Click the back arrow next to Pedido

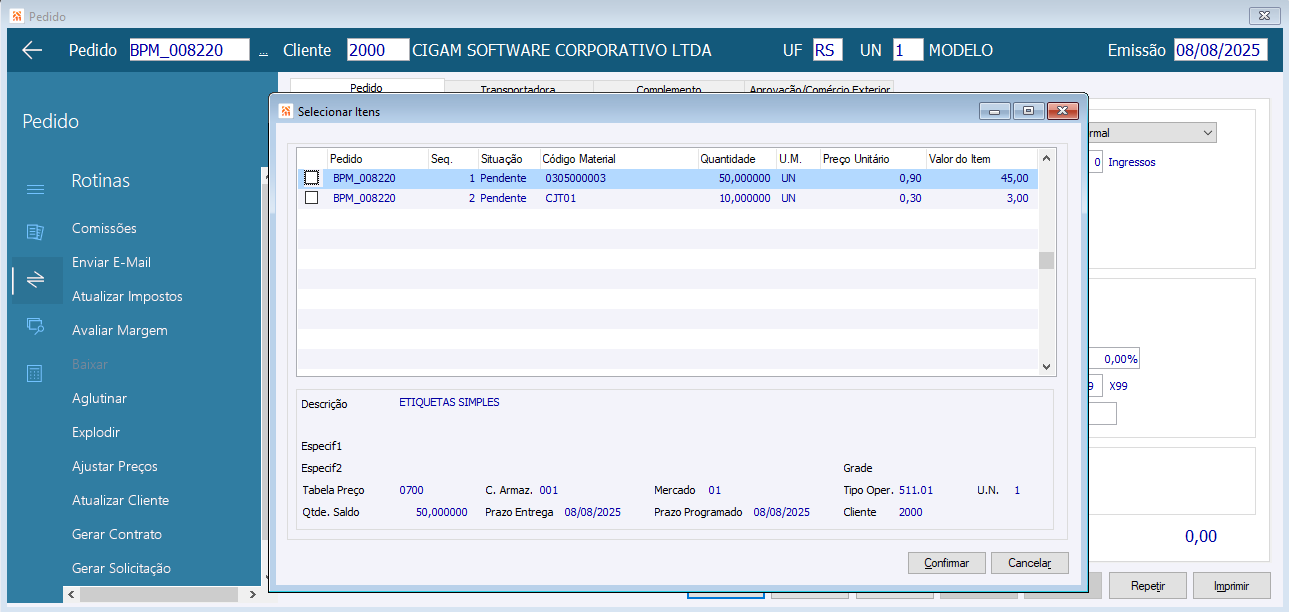pyautogui.click(x=32, y=51)
